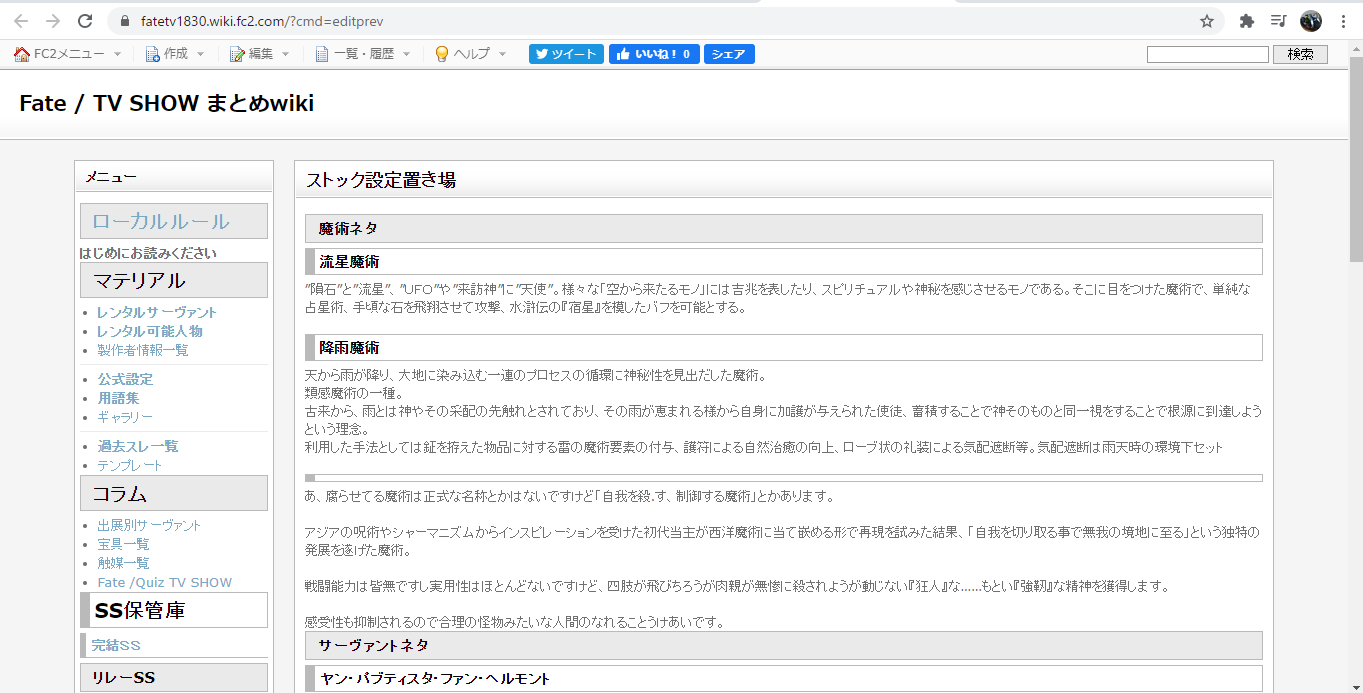Open the browser extensions puzzle icon
Image resolution: width=1363 pixels, height=693 pixels.
point(1246,21)
